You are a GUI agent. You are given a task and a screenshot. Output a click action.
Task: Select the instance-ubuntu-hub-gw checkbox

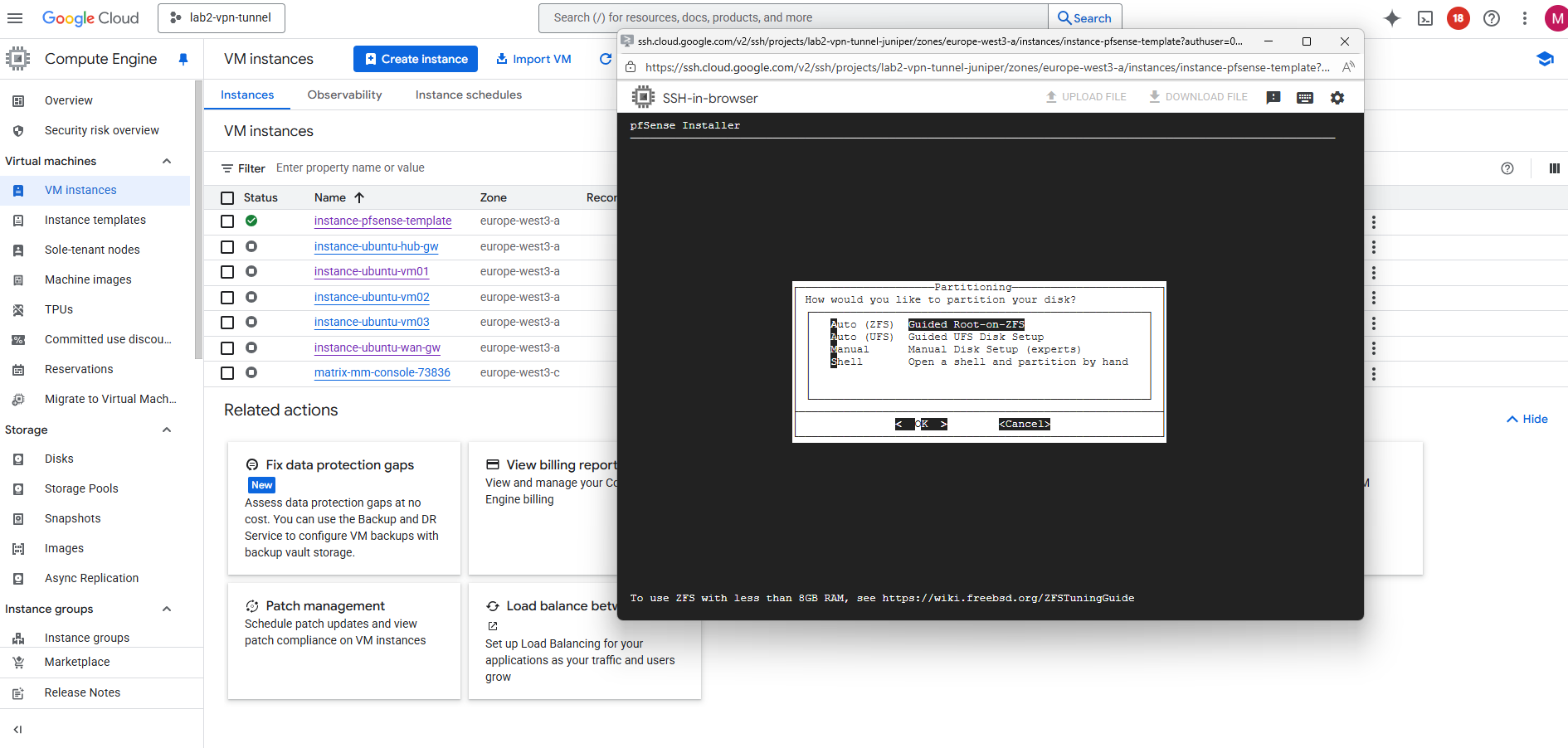tap(227, 247)
